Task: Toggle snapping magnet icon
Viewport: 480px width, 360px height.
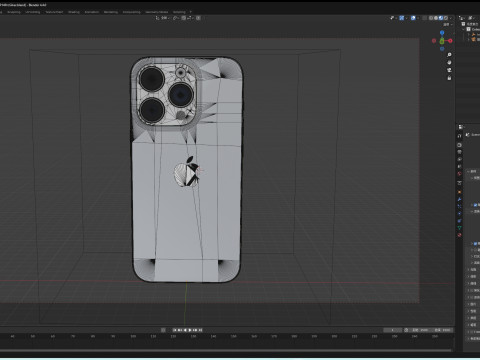Action: (x=184, y=18)
